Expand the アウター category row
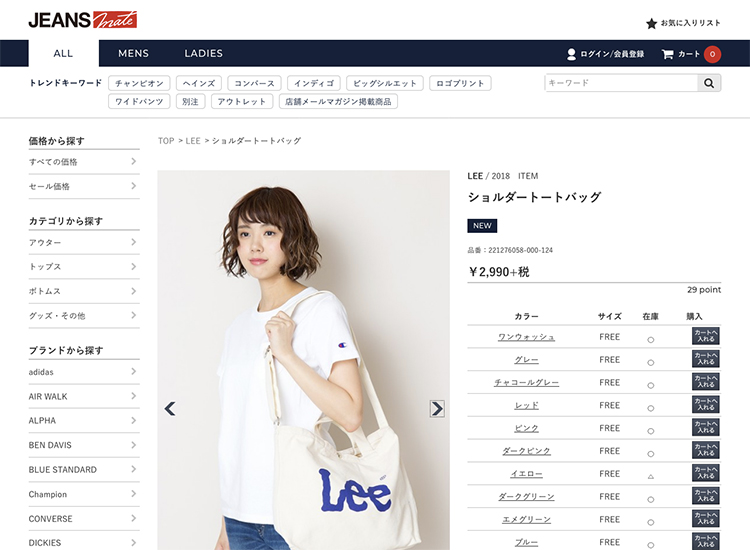This screenshot has height=550, width=750. (x=84, y=242)
